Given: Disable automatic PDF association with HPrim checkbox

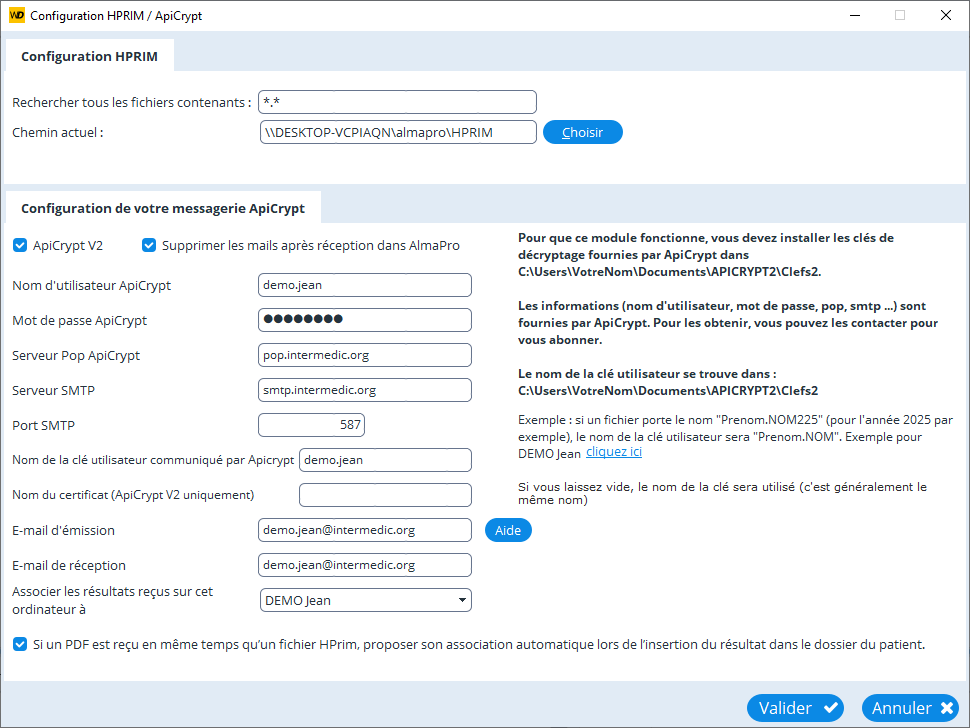Looking at the screenshot, I should pyautogui.click(x=20, y=644).
